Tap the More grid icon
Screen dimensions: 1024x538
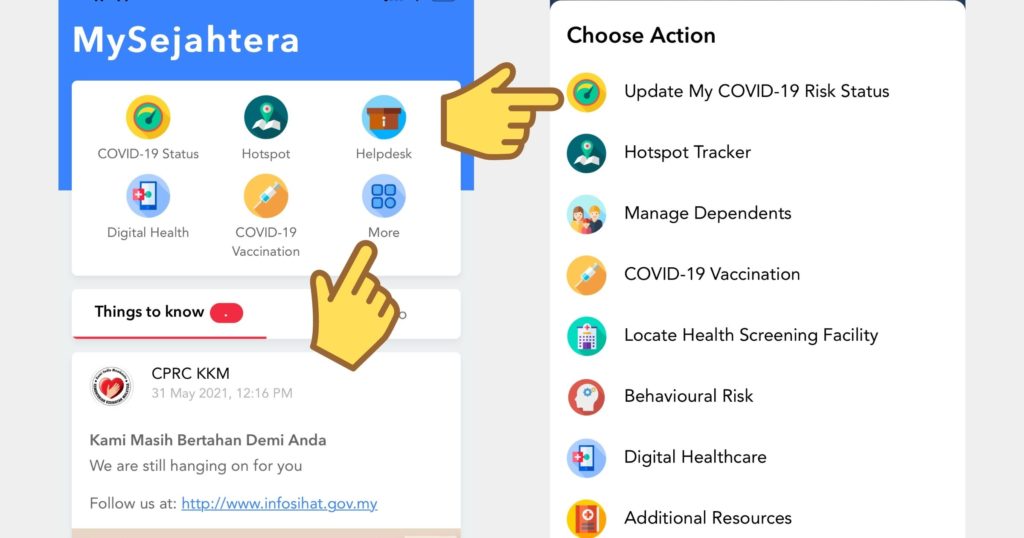(x=383, y=196)
